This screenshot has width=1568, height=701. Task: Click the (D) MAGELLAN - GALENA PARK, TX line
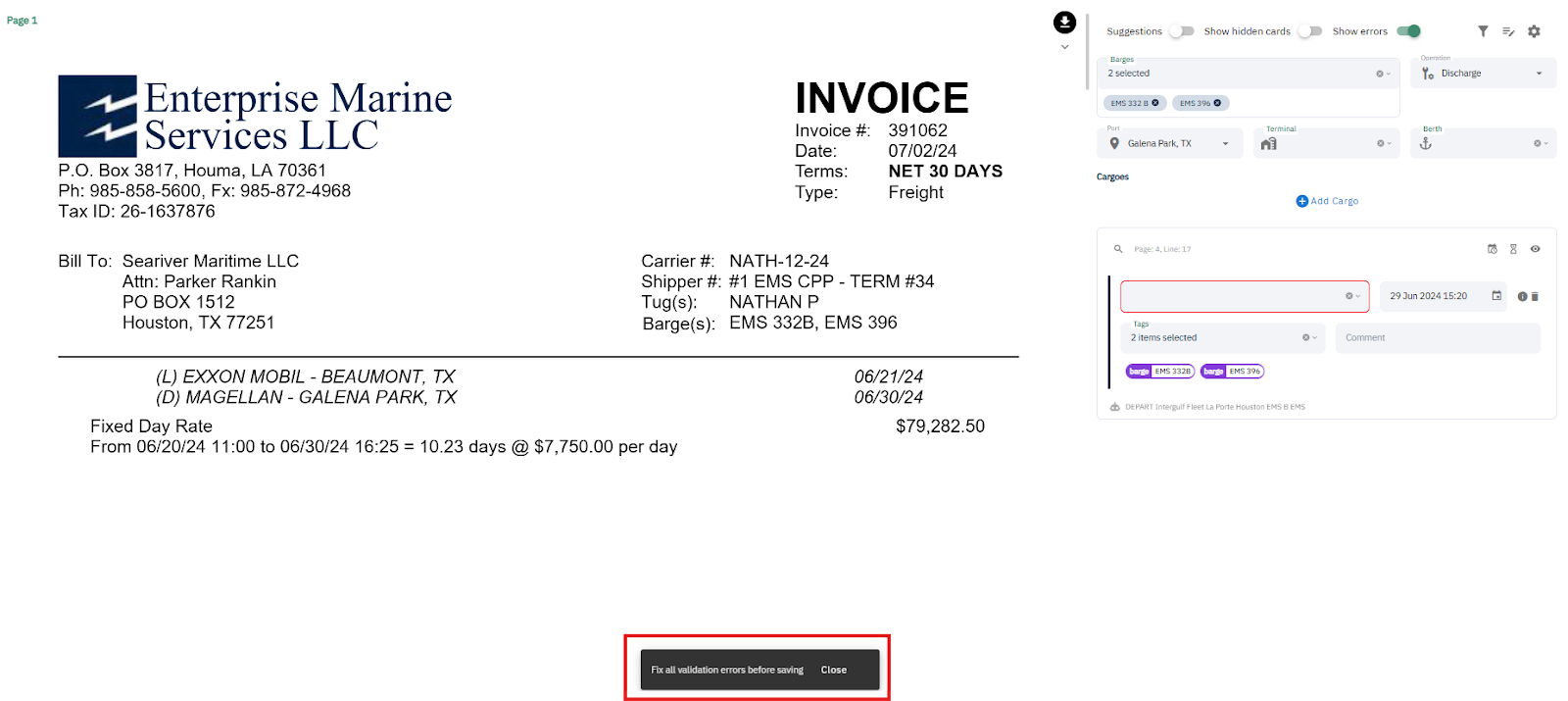[x=307, y=397]
